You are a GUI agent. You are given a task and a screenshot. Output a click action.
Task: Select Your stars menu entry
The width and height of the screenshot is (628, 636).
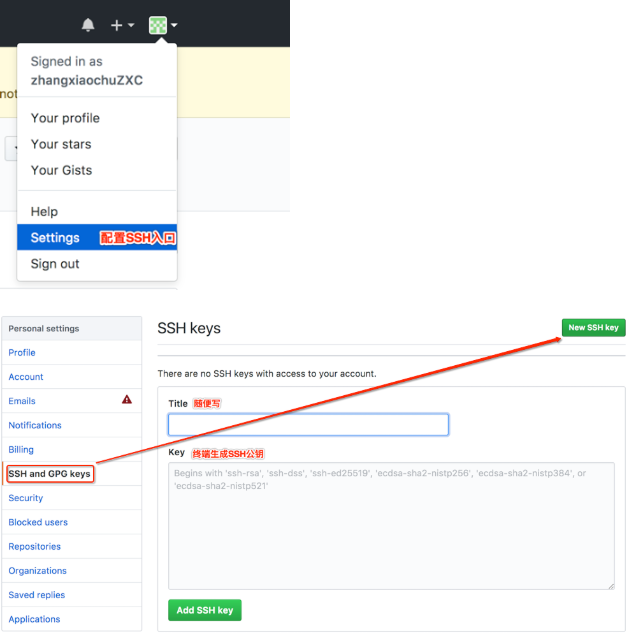click(61, 144)
